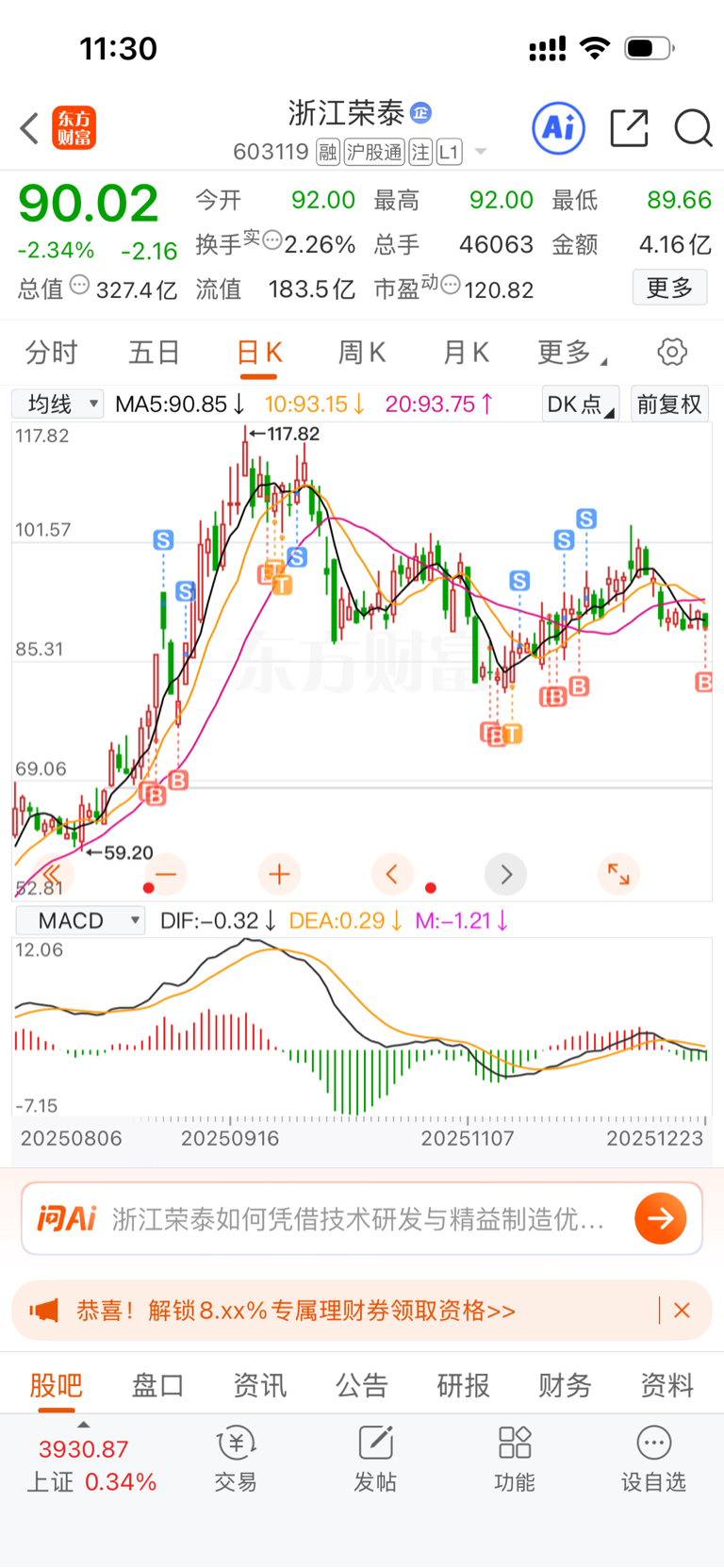The width and height of the screenshot is (724, 1568).
Task: Tap the 90.02 current price
Action: point(89,204)
